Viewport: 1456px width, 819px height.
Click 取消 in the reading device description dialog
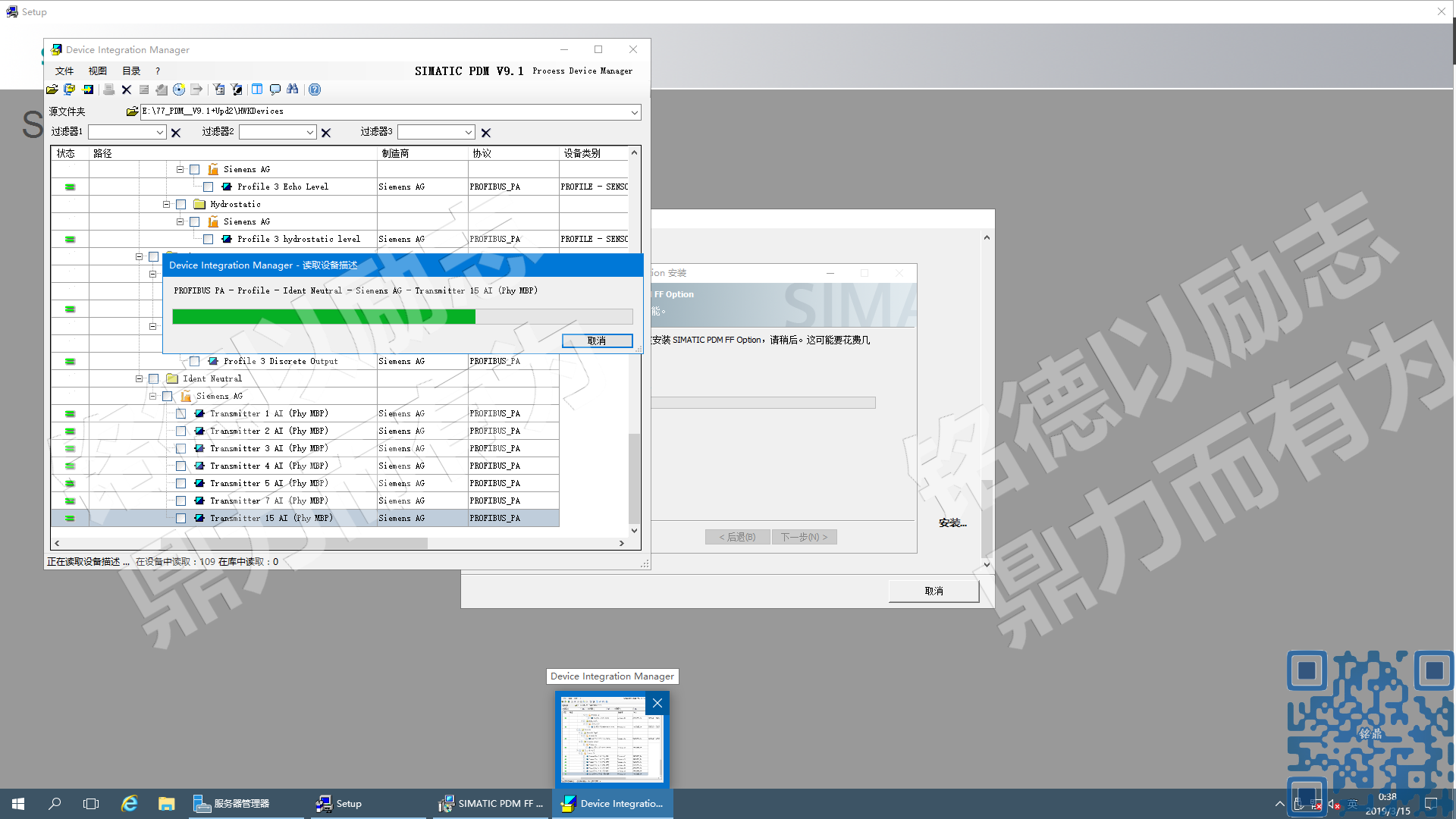(x=598, y=341)
